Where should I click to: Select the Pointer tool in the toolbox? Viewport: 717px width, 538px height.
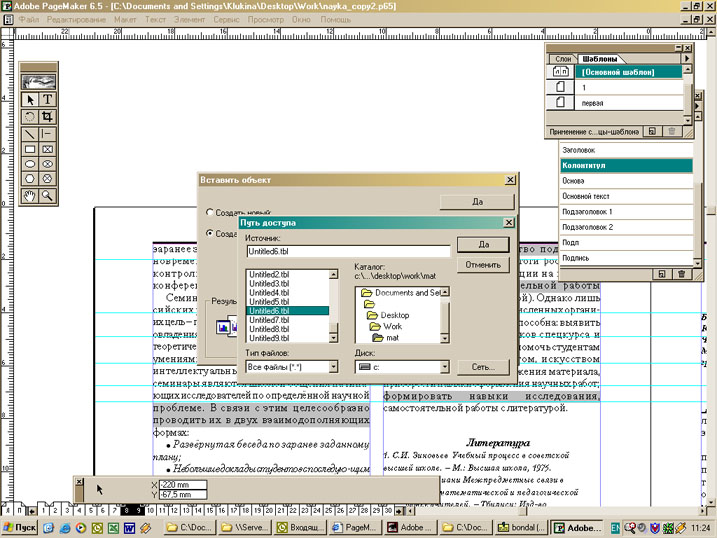(30, 100)
